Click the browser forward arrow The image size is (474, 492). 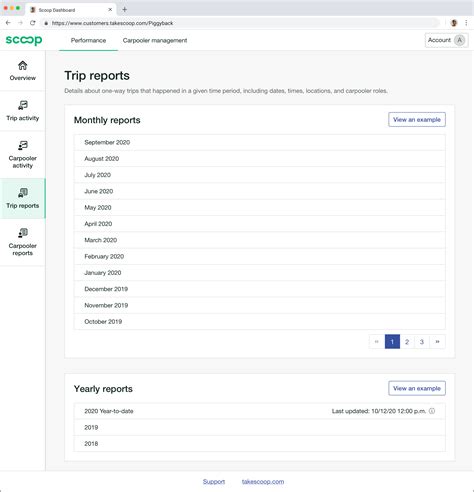[x=20, y=23]
